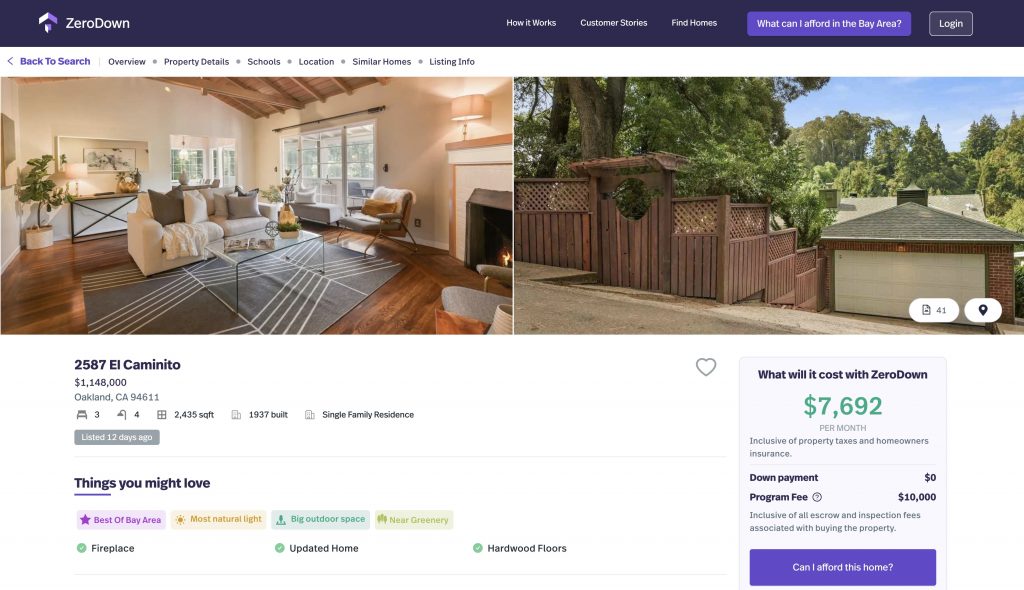Open map view via location pin icon
The width and height of the screenshot is (1024, 590).
tap(983, 310)
